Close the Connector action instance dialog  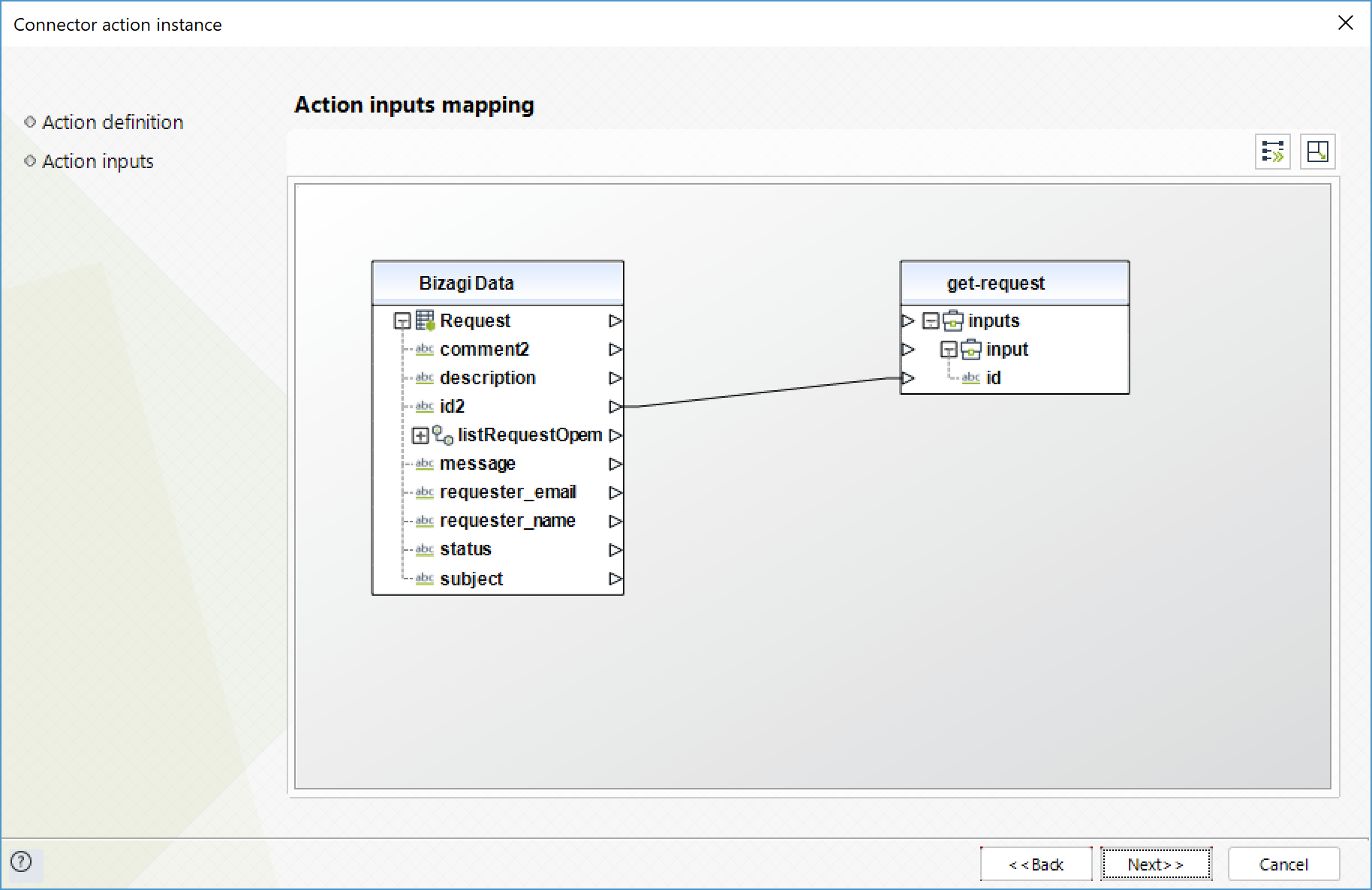pos(1345,23)
